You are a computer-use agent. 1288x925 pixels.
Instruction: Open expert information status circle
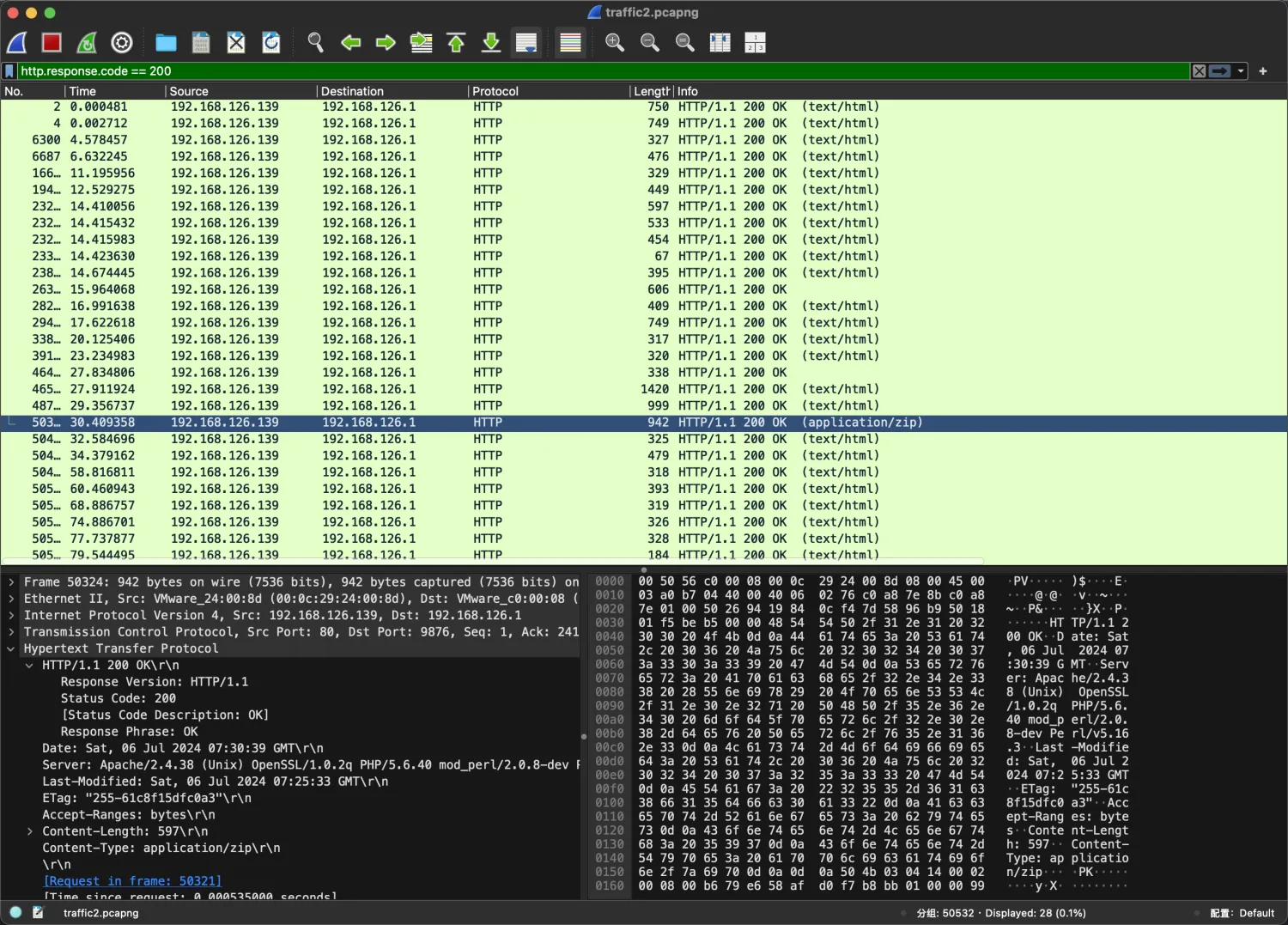pyautogui.click(x=15, y=912)
